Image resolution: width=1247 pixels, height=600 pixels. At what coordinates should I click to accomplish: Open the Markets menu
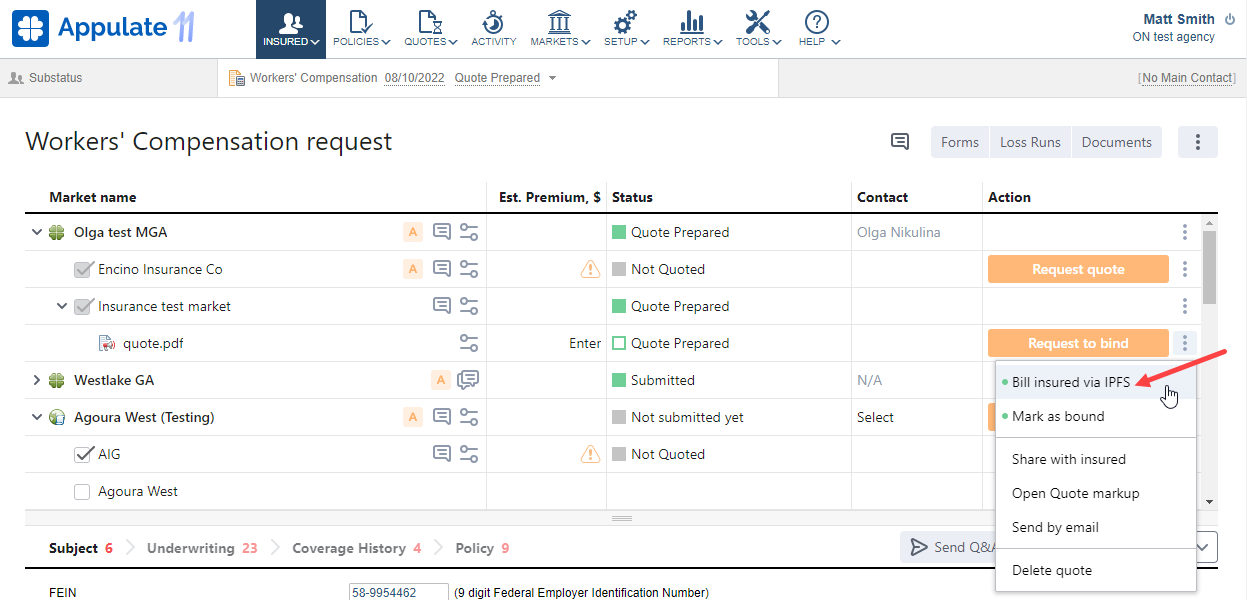coord(560,29)
